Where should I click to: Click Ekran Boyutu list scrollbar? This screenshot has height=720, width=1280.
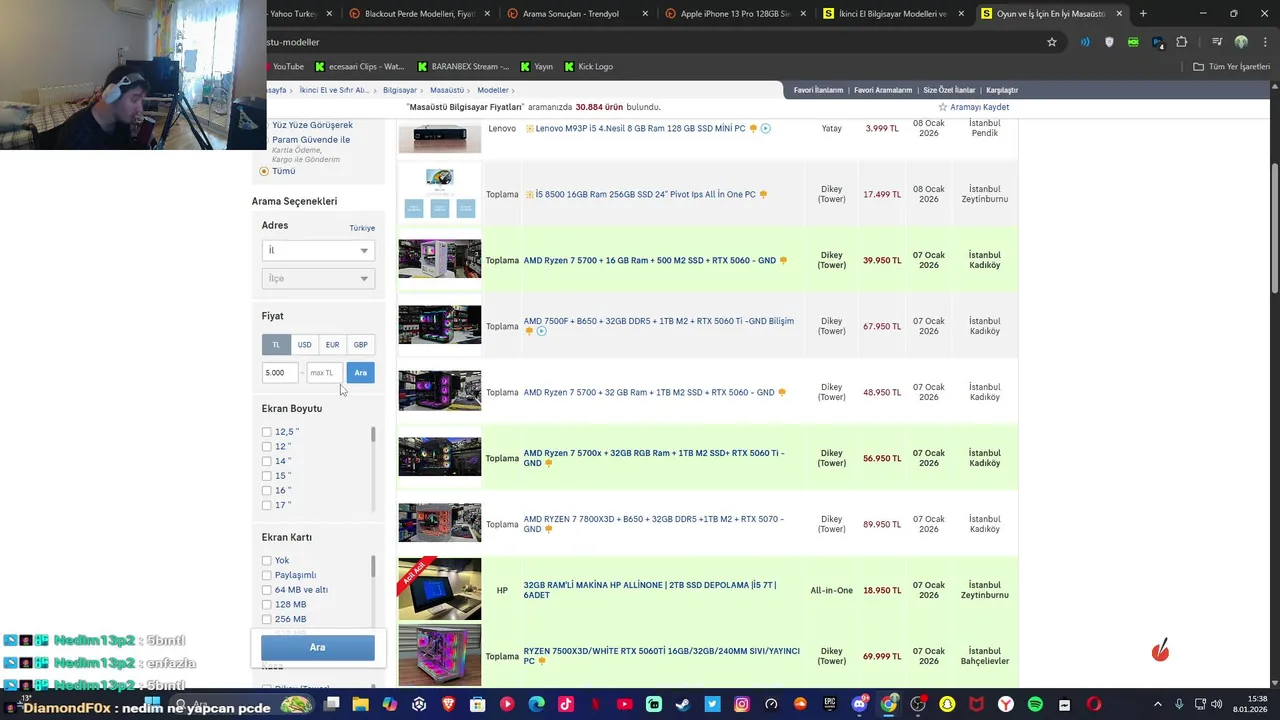point(373,435)
